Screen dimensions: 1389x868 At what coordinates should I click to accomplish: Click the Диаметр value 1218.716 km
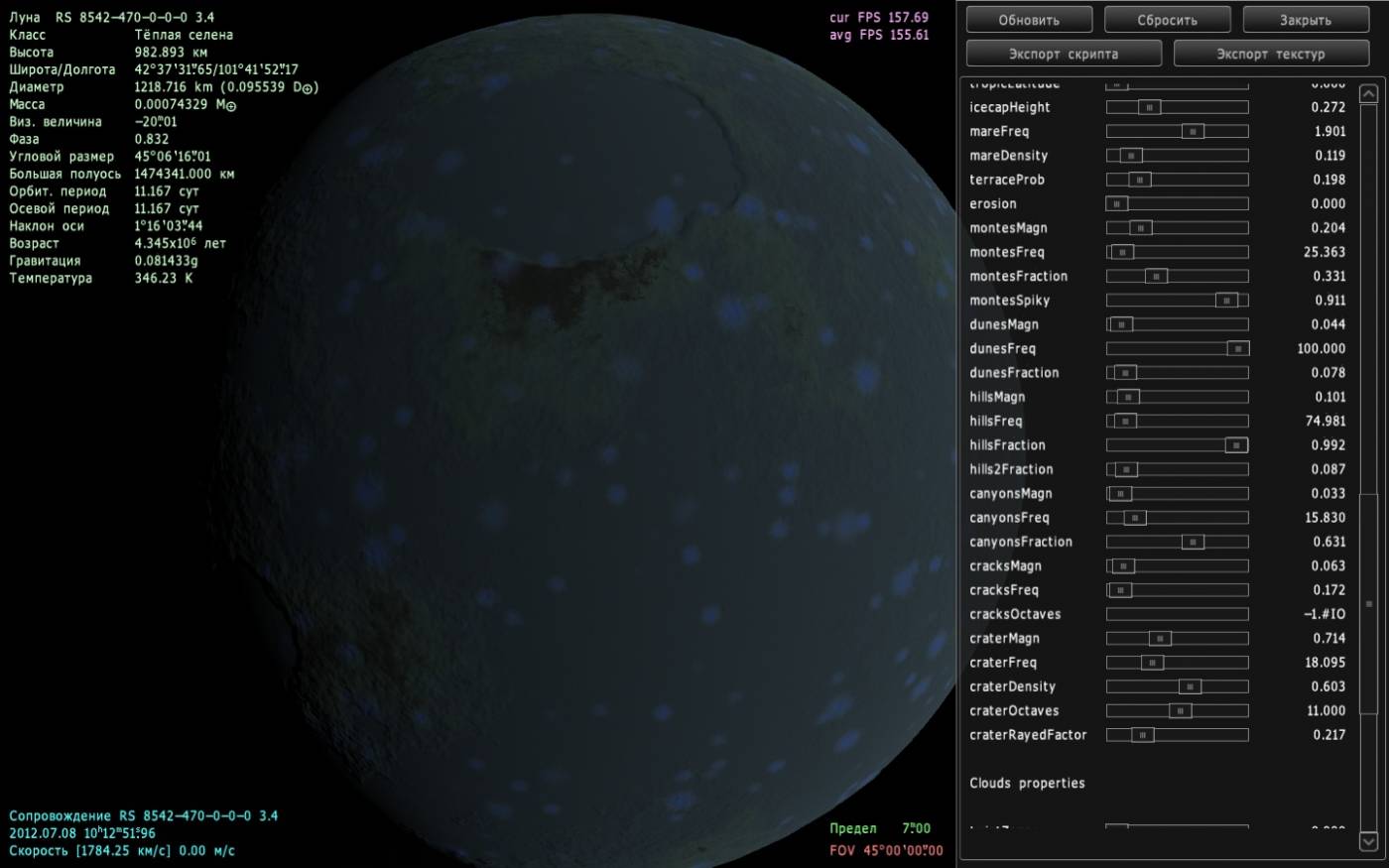point(174,86)
